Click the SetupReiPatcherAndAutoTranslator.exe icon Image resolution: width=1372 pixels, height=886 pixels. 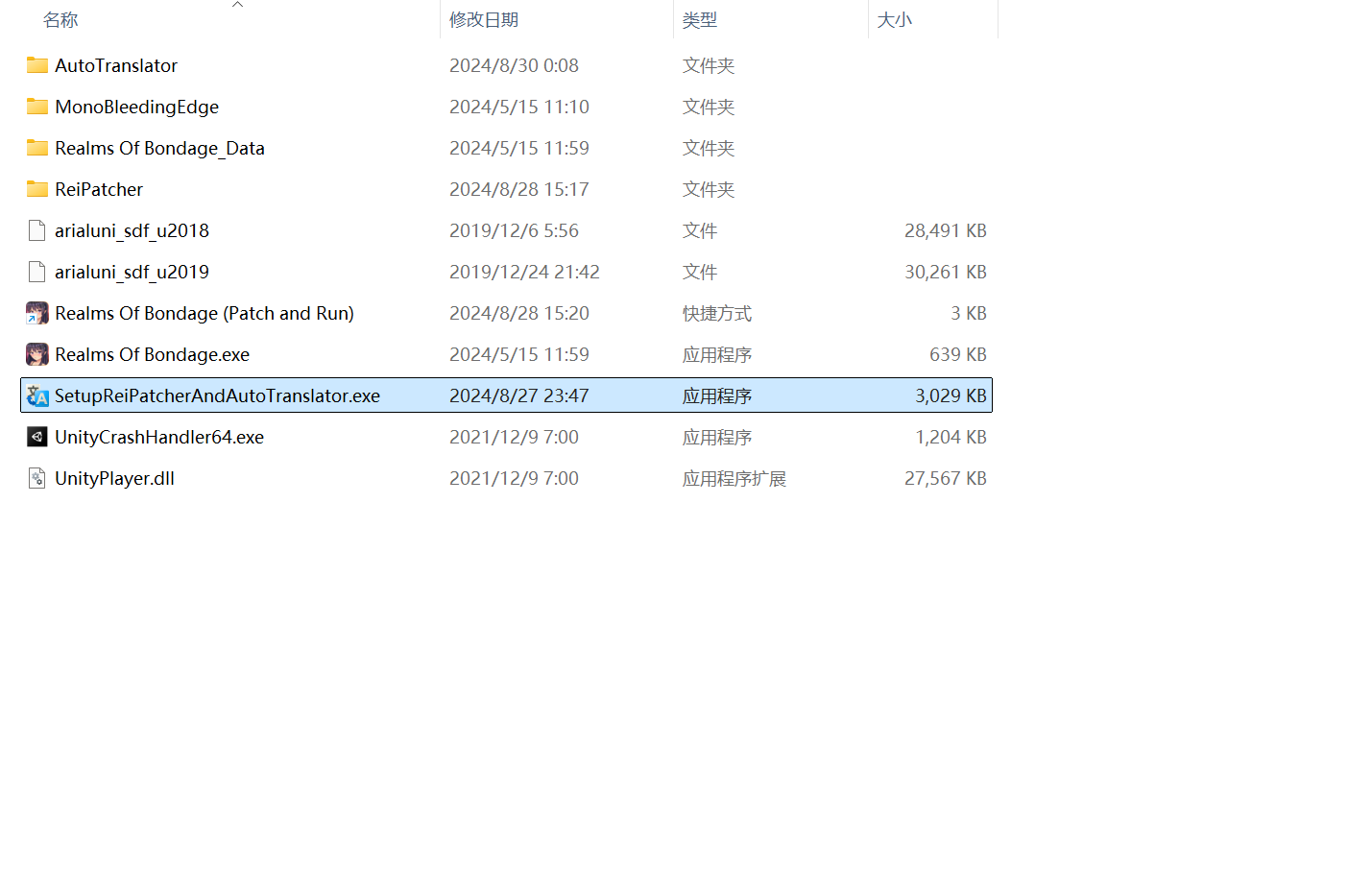pos(37,395)
